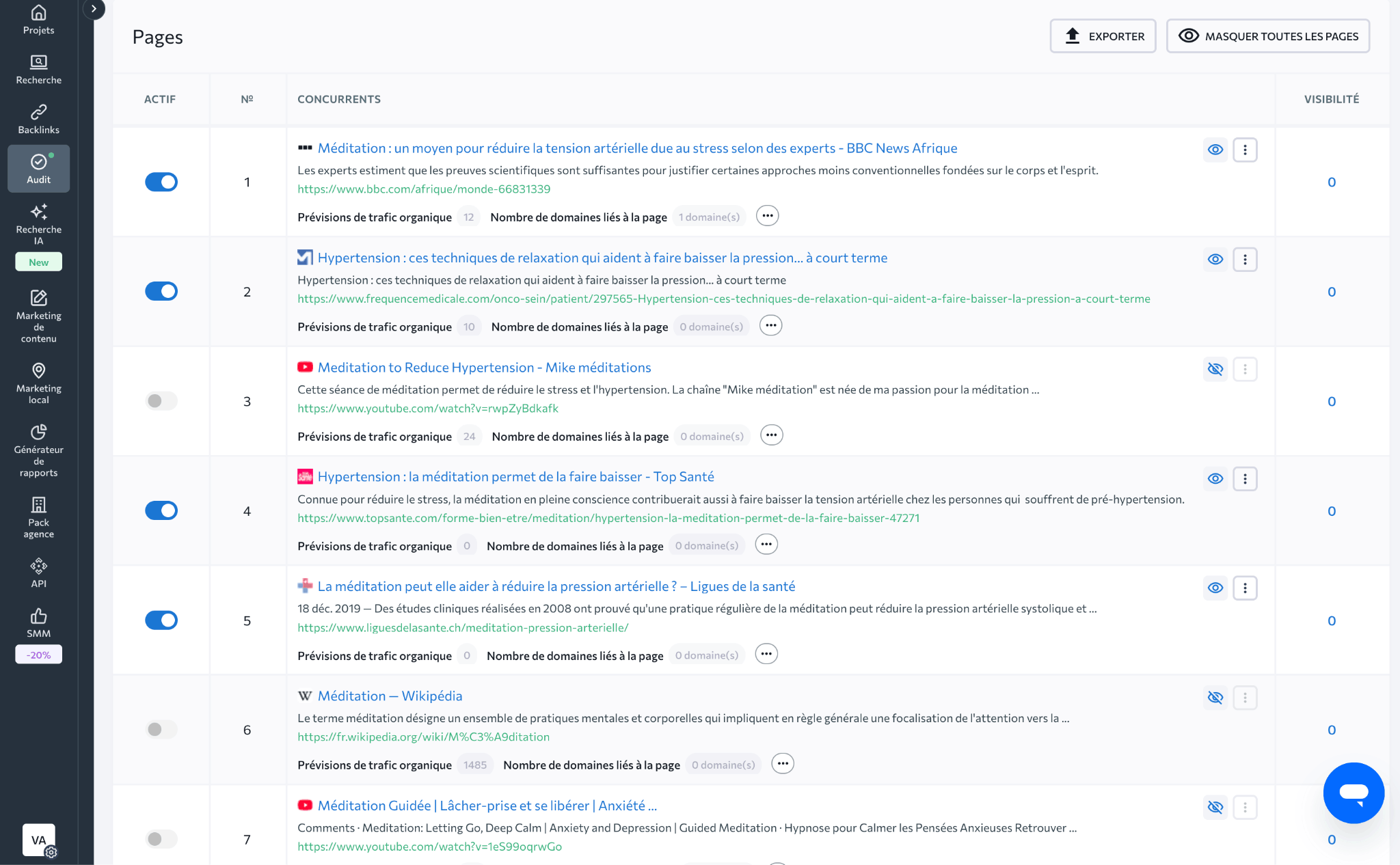Visit the fr.wikipedia.org URL
Viewport: 1400px width, 865px height.
(x=423, y=737)
